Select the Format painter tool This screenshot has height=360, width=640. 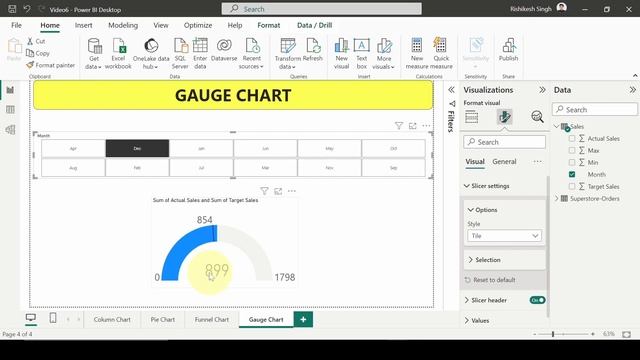pyautogui.click(x=51, y=65)
